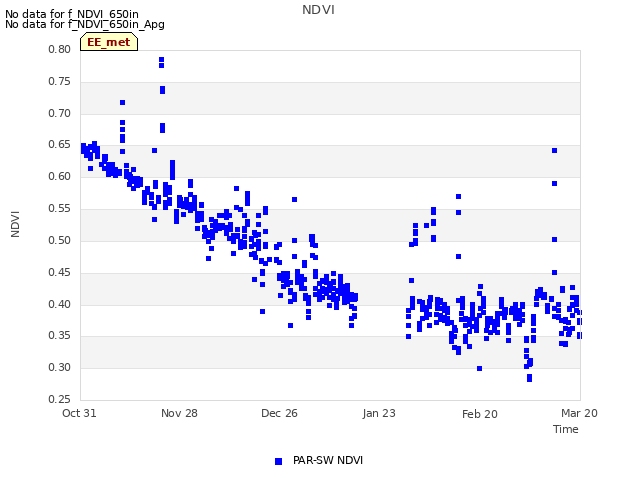Click the Time axis label
The height and width of the screenshot is (480, 640).
click(x=566, y=429)
